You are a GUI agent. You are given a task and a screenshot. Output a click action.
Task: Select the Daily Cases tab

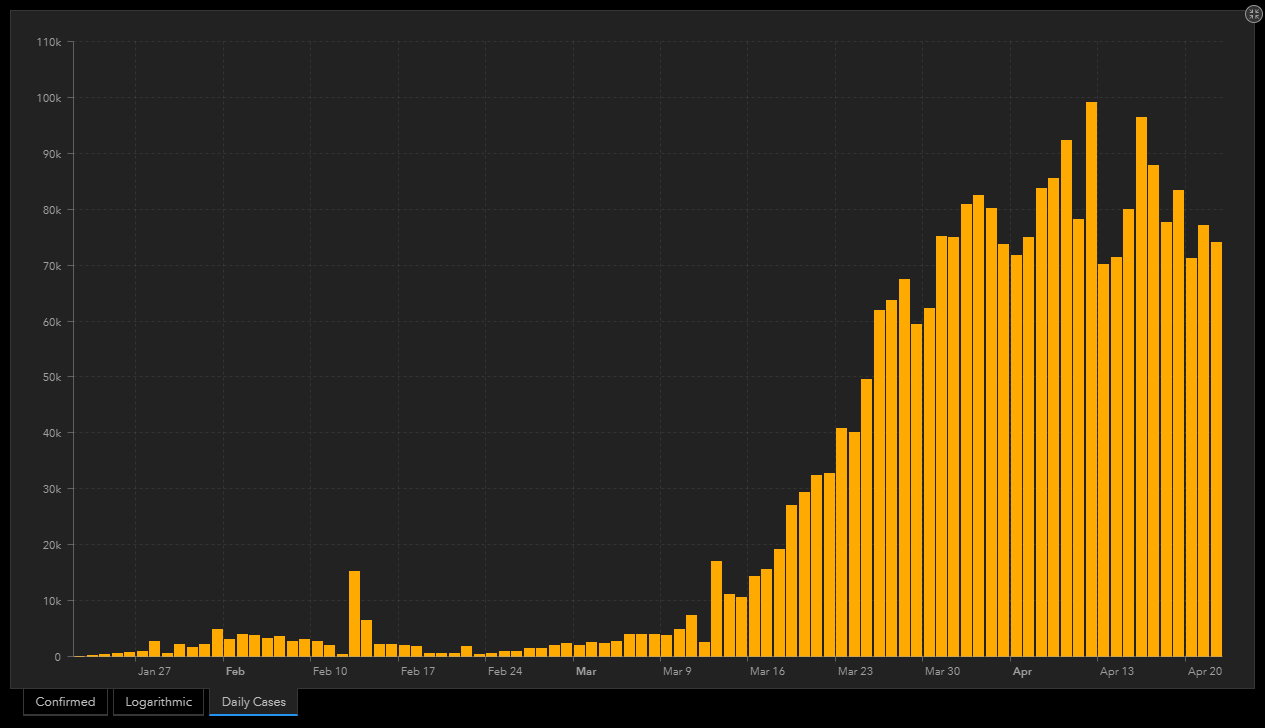[x=253, y=702]
